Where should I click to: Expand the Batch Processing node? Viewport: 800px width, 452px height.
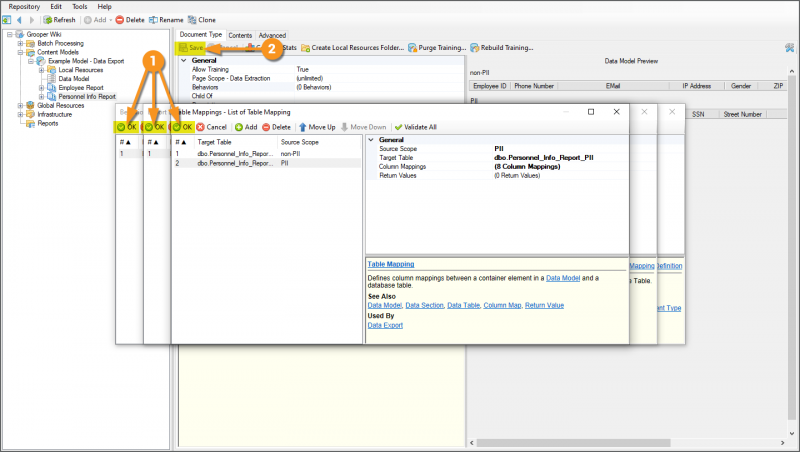[x=20, y=43]
